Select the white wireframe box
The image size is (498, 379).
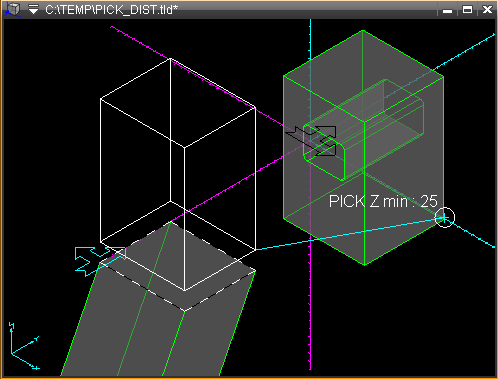(x=178, y=174)
